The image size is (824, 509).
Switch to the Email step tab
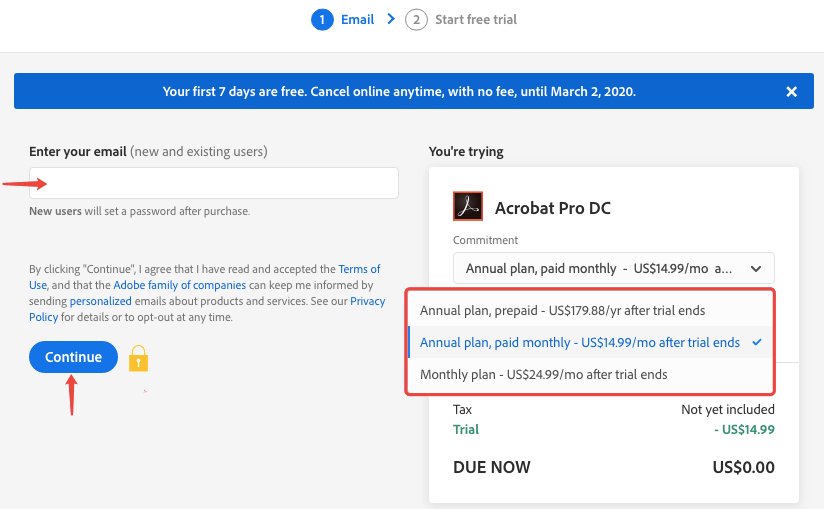(357, 19)
